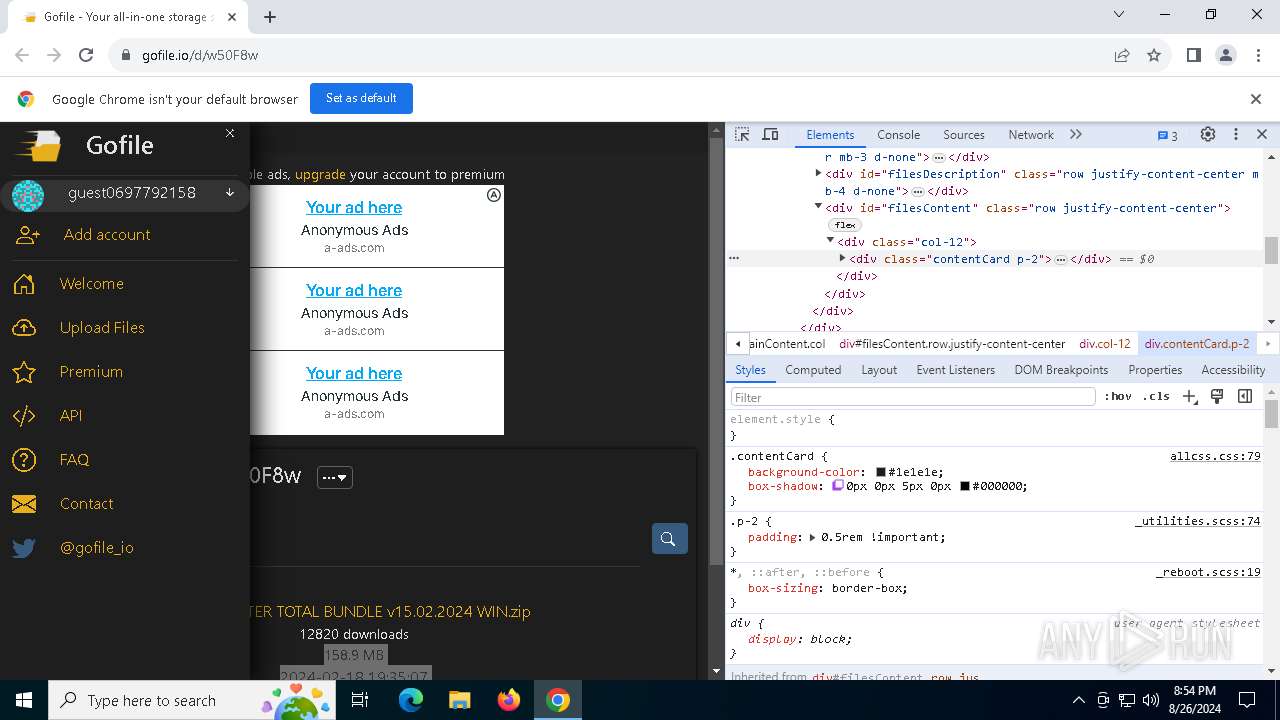Select div#filesContent breadcrumb
1280x720 pixels.
[x=952, y=343]
